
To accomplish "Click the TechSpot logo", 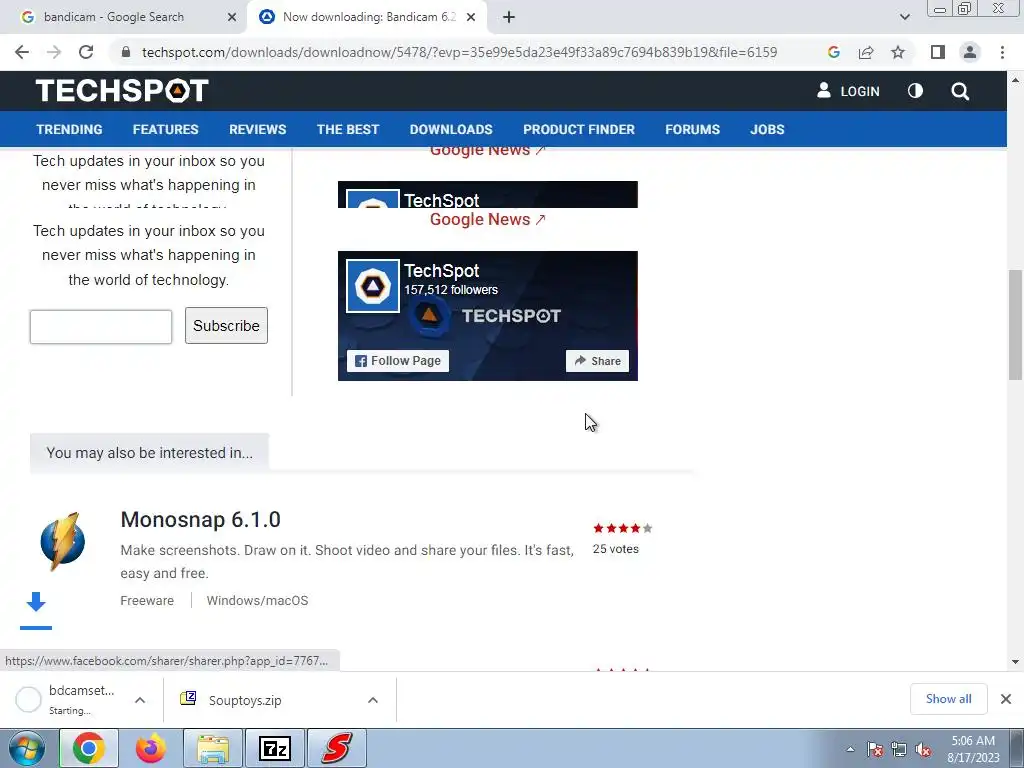I will click(x=121, y=91).
